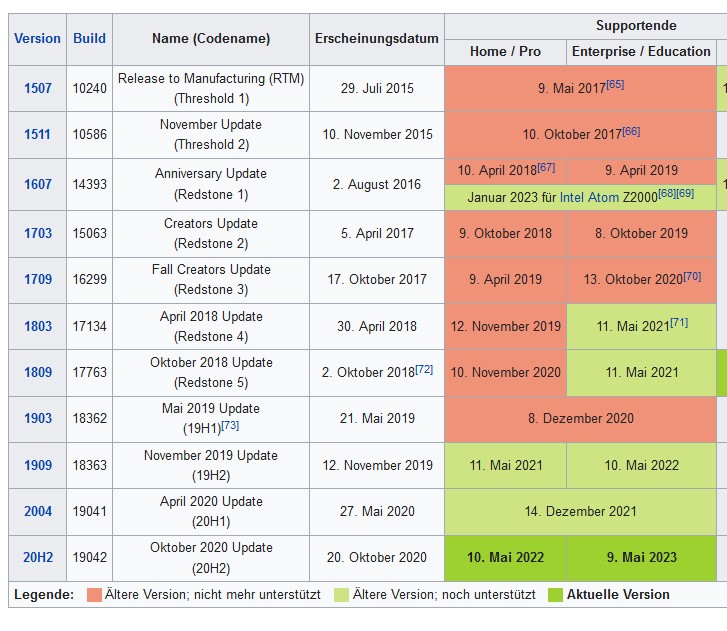Click release date '30. April 2018'
Image resolution: width=727 pixels, height=631 pixels.
[377, 326]
